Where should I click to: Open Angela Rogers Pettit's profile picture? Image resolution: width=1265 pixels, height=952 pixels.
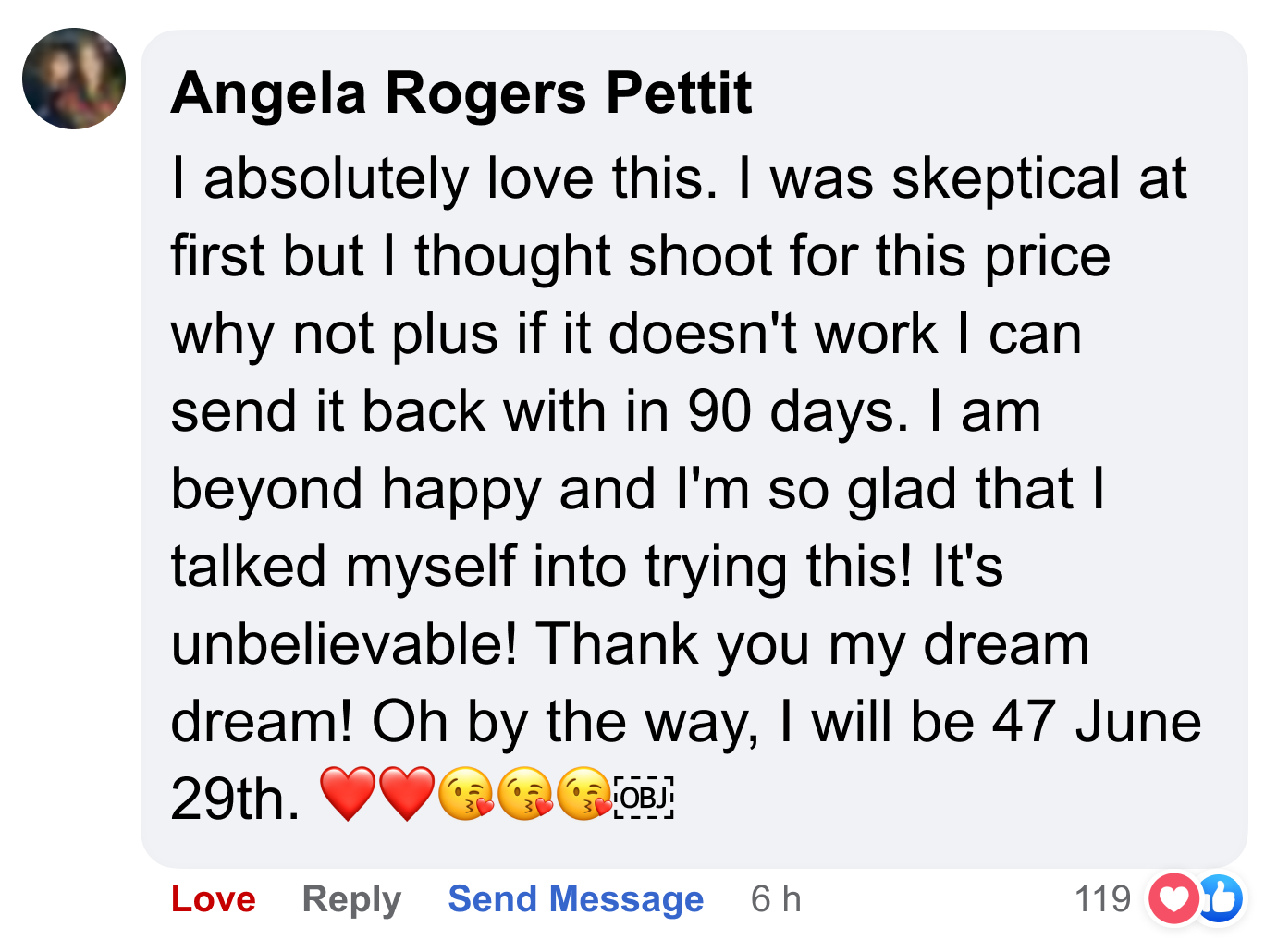click(x=74, y=79)
